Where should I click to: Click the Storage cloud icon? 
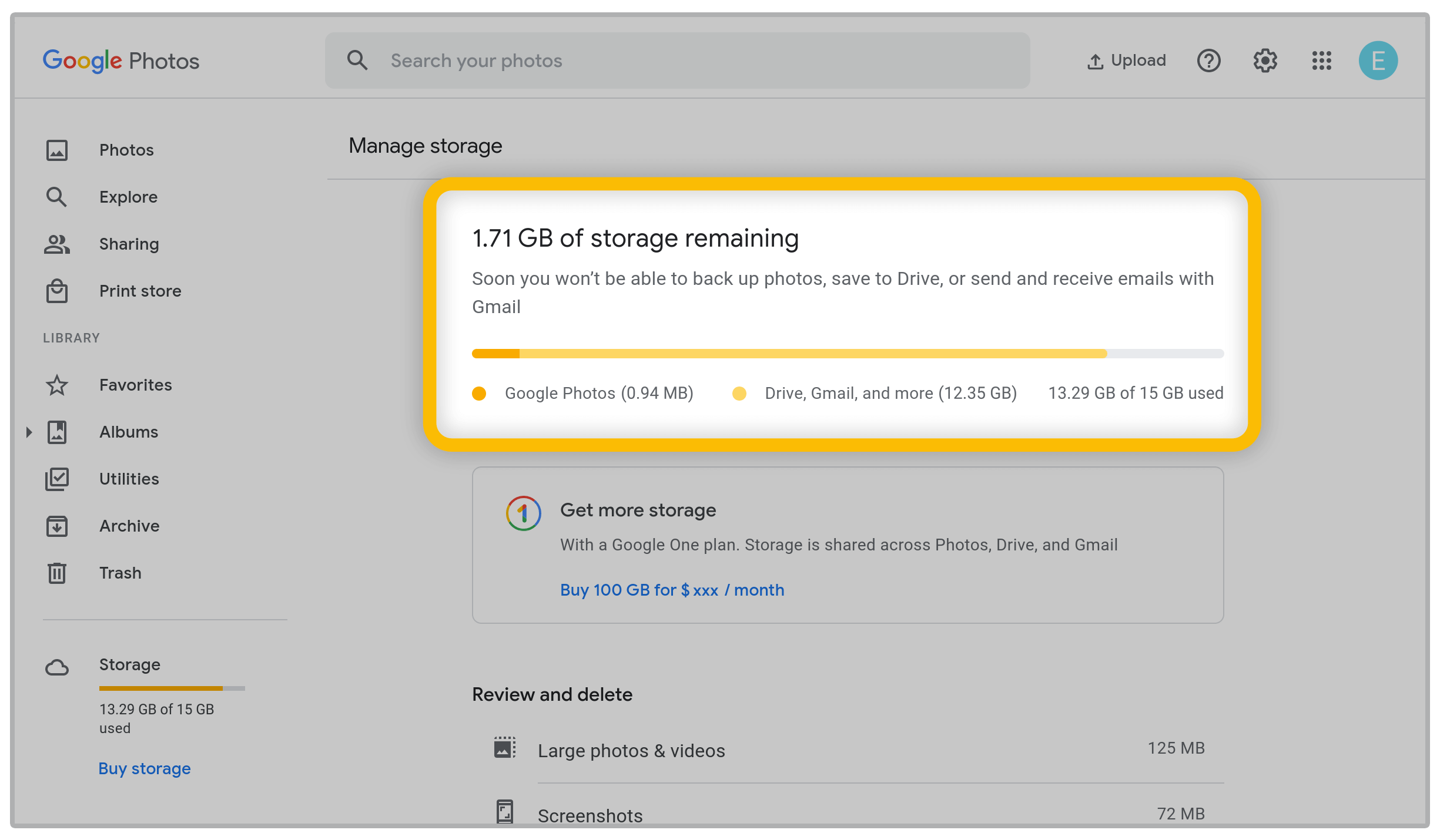(57, 667)
